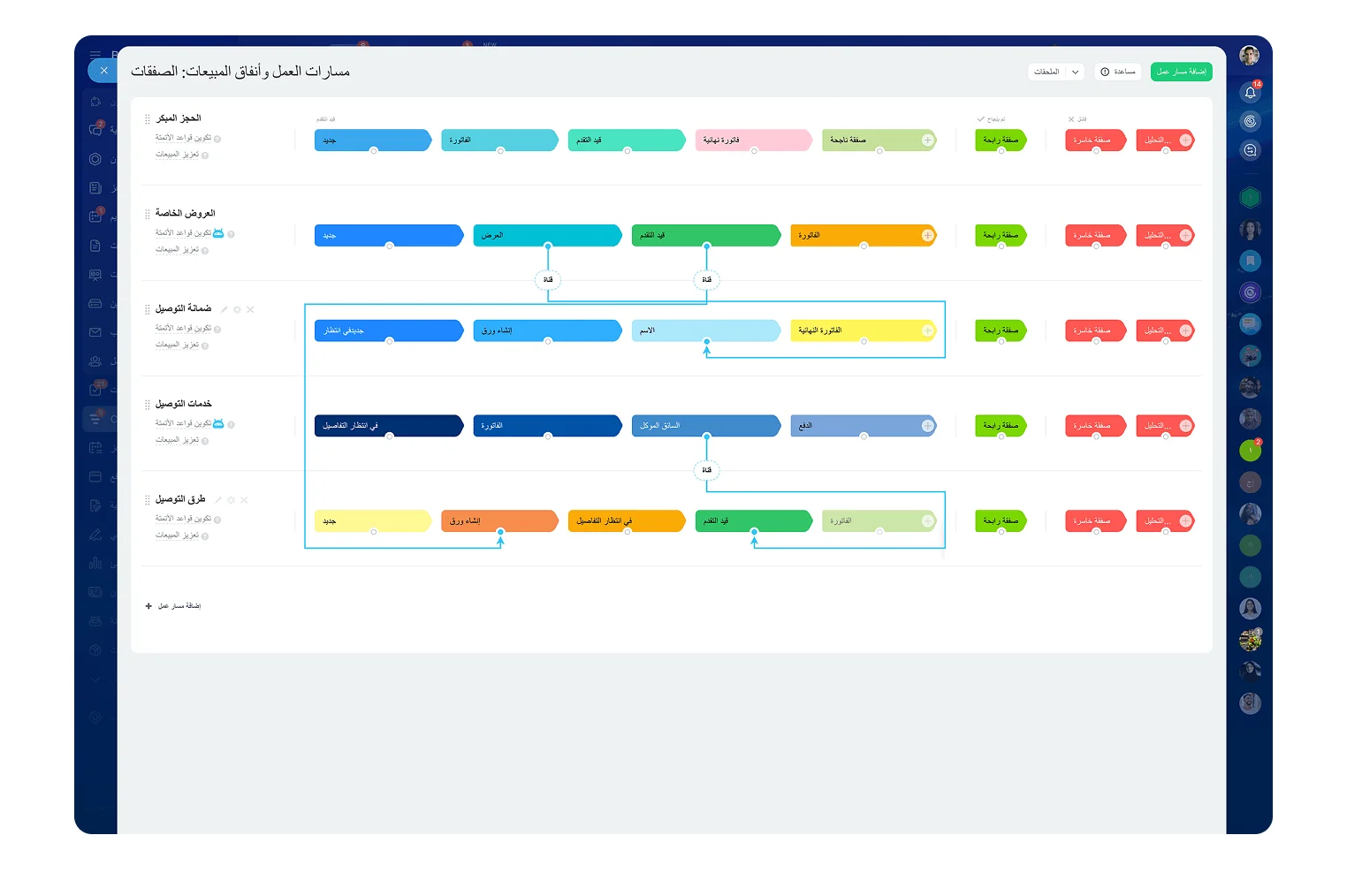Click the الملحقات button label
The height and width of the screenshot is (896, 1347).
click(x=1046, y=72)
